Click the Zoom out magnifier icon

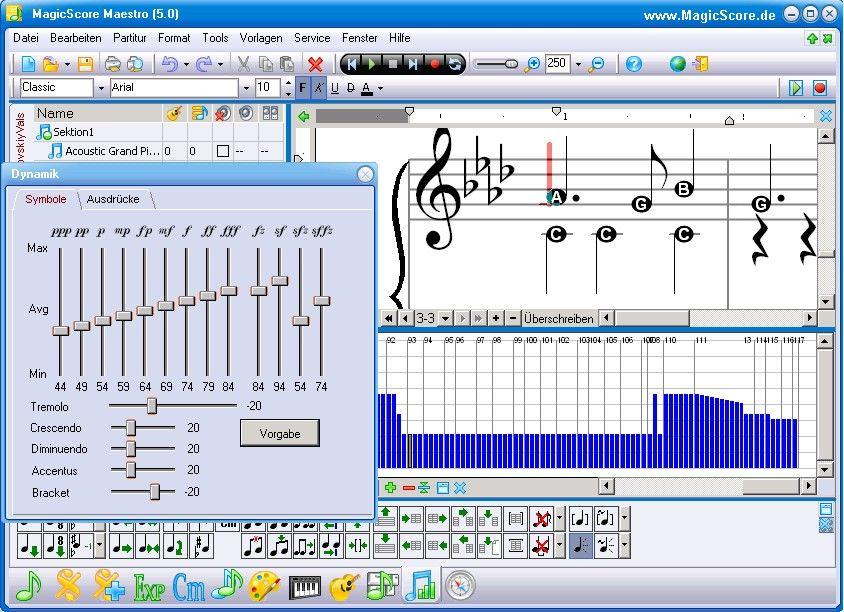click(x=596, y=64)
